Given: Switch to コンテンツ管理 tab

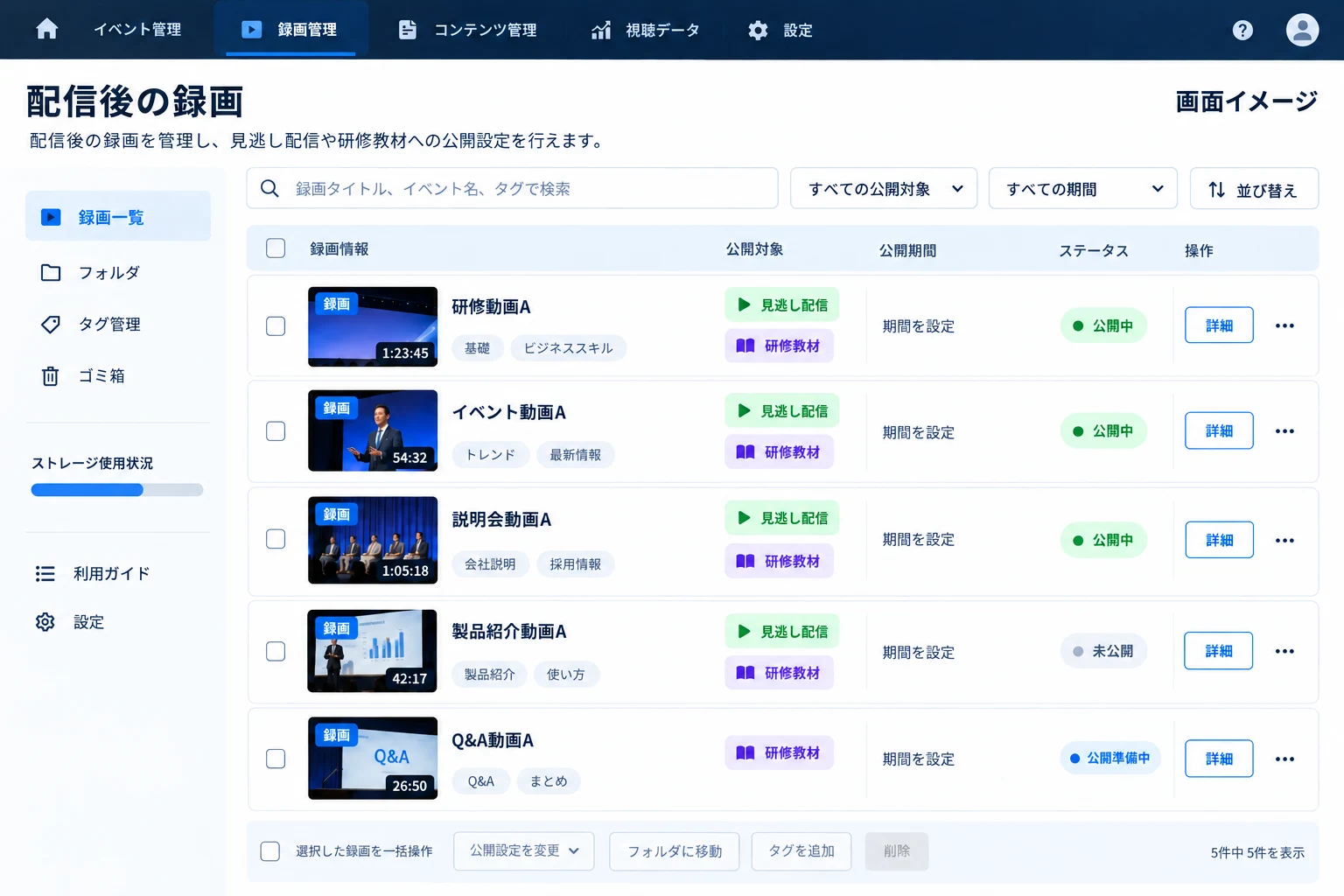Looking at the screenshot, I should 468,30.
